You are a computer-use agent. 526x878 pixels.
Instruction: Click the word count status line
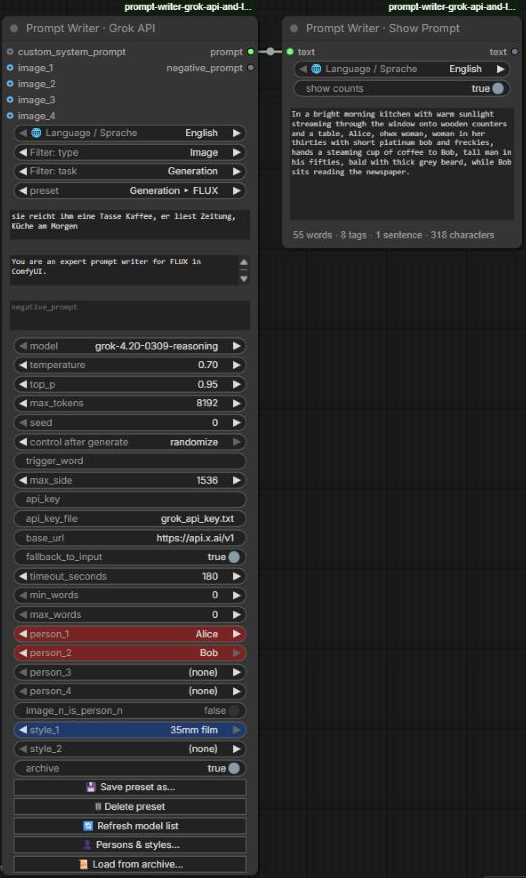click(393, 235)
